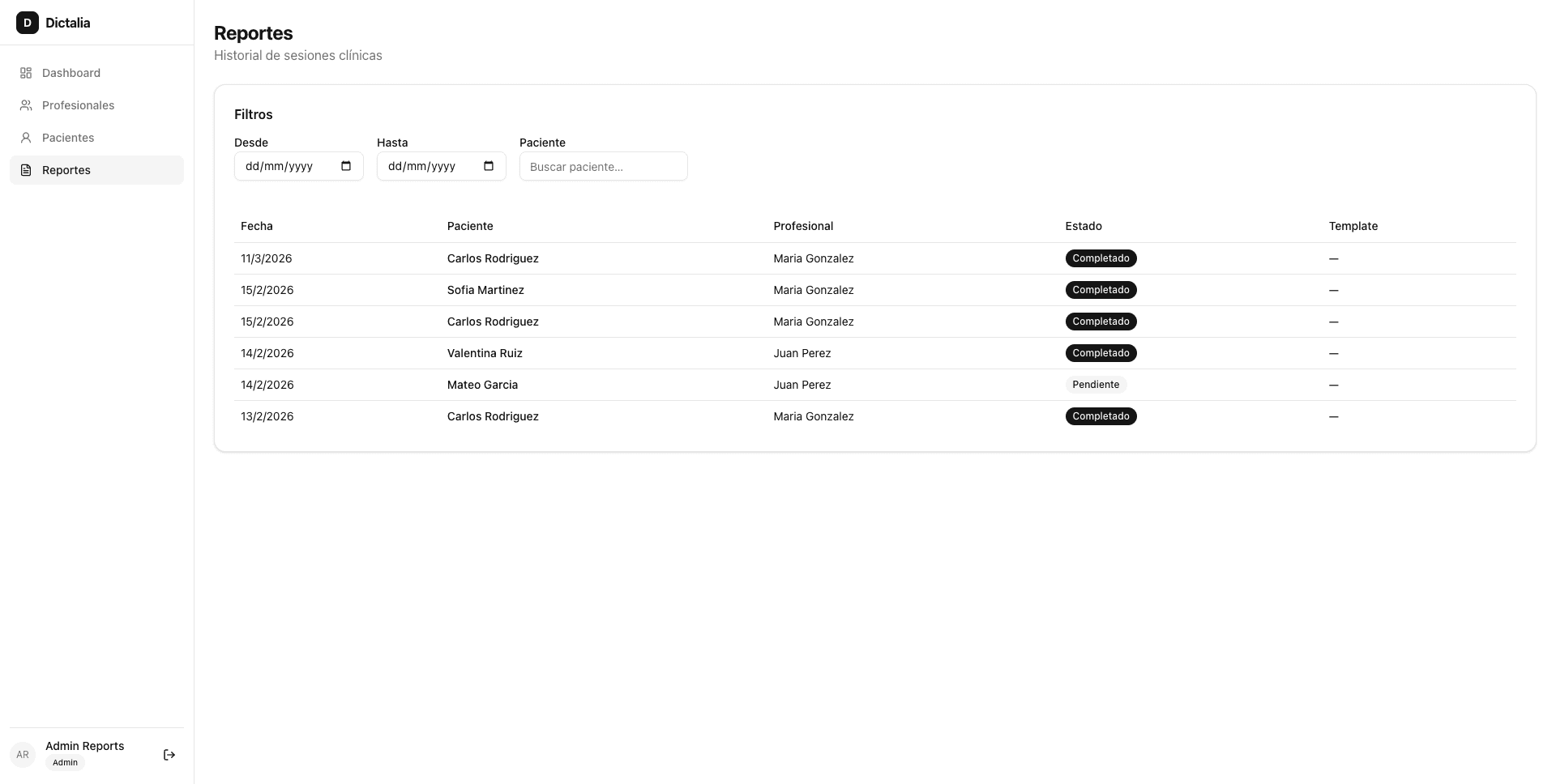Screen dimensions: 1556x784
Task: Go to the Dashboard menu item
Action: [x=71, y=73]
